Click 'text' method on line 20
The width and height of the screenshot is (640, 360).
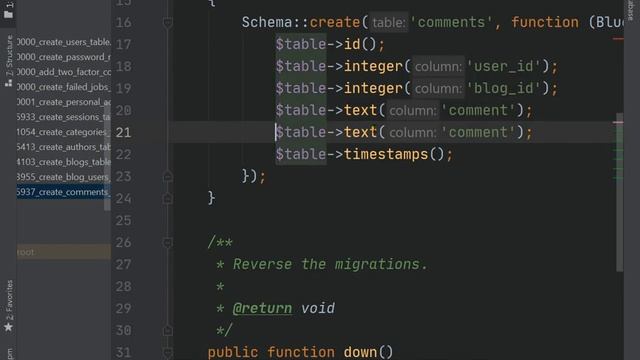click(x=360, y=110)
